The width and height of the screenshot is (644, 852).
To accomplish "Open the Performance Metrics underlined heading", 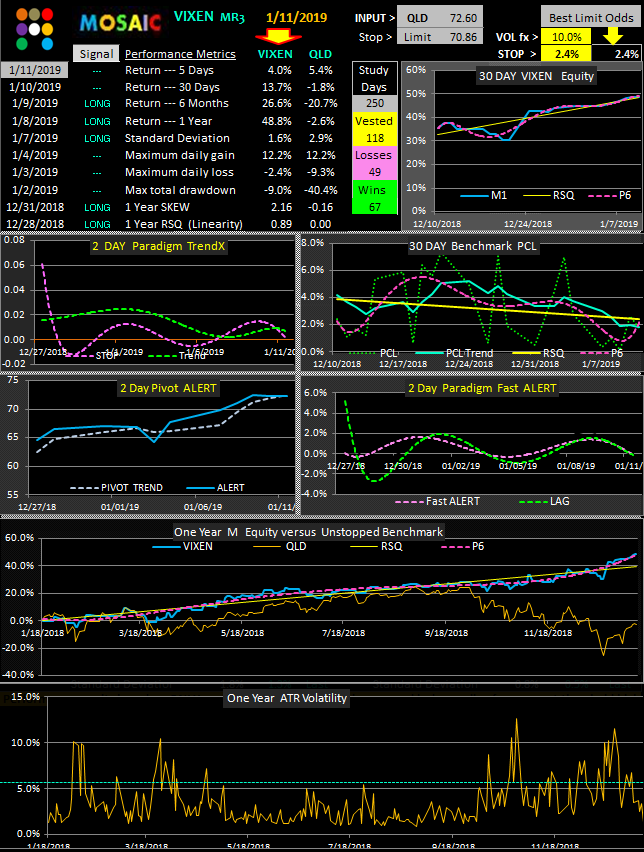I will (x=180, y=54).
